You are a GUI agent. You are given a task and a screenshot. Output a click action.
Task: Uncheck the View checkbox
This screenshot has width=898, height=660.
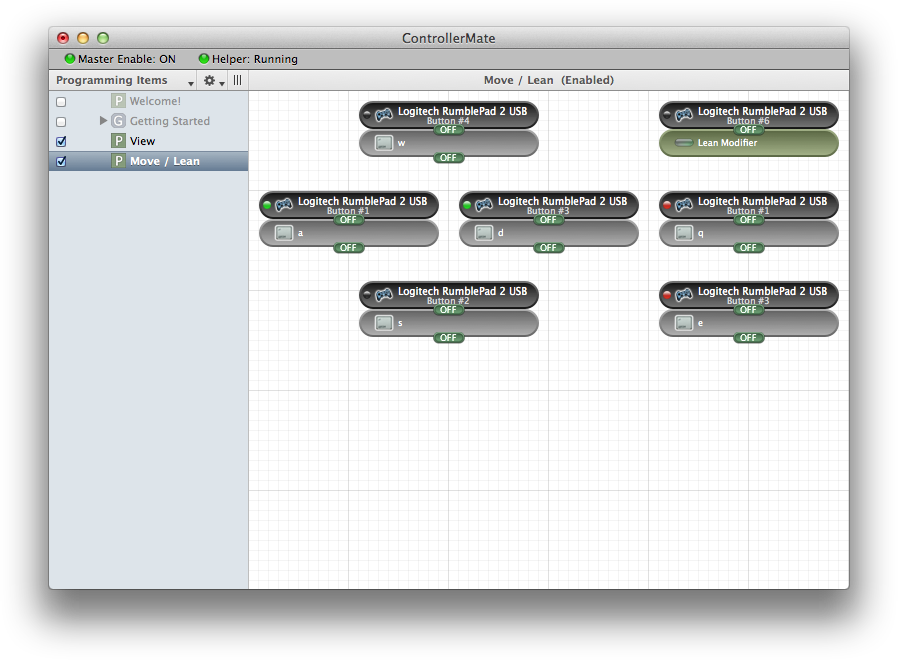(61, 142)
